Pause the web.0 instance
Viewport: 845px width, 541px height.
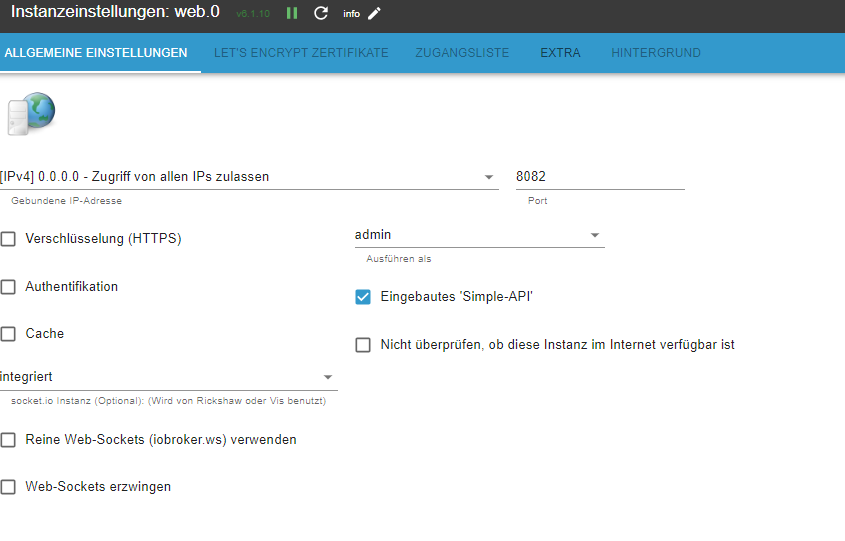tap(292, 13)
